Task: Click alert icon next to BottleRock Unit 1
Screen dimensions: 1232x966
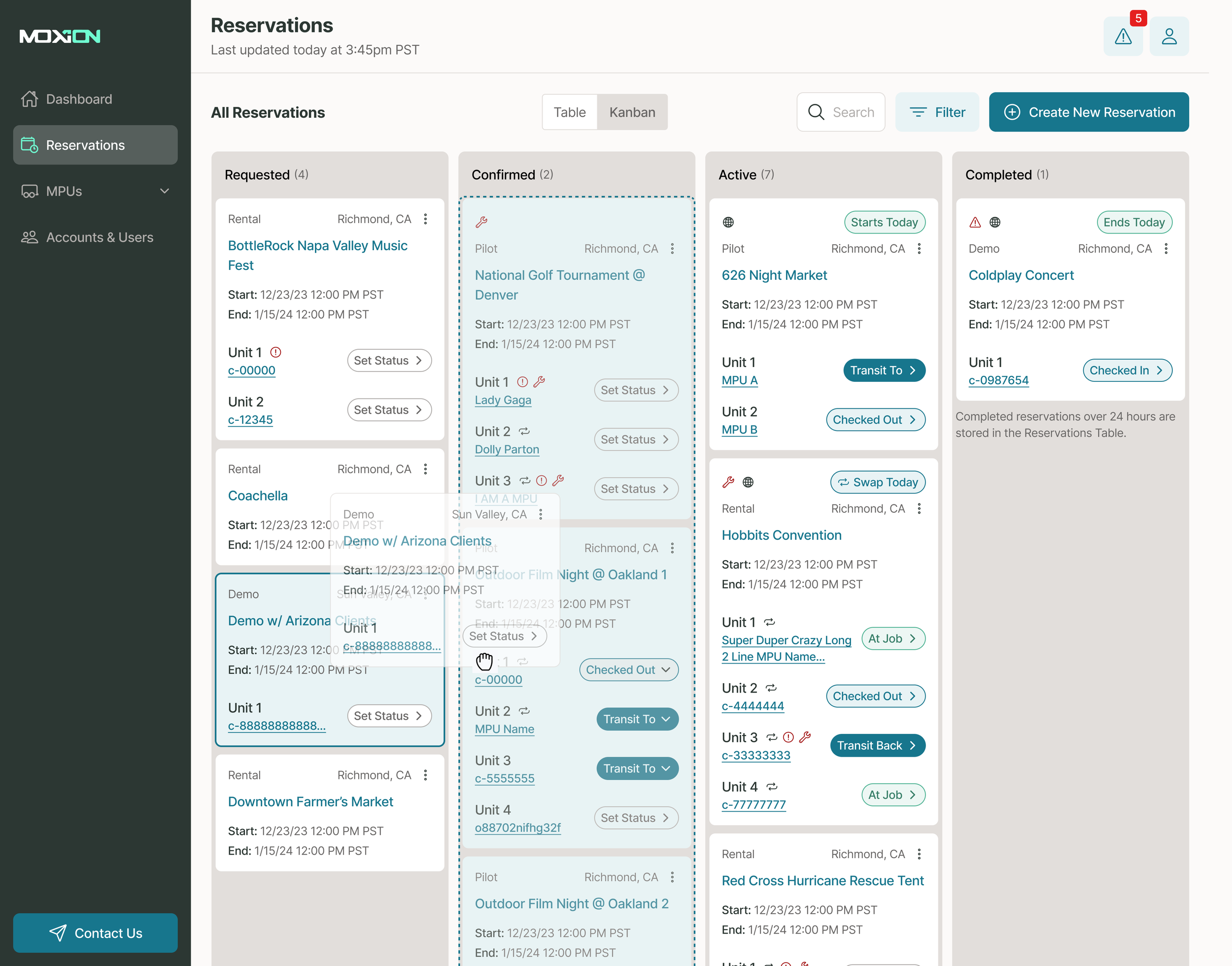Action: (x=275, y=352)
